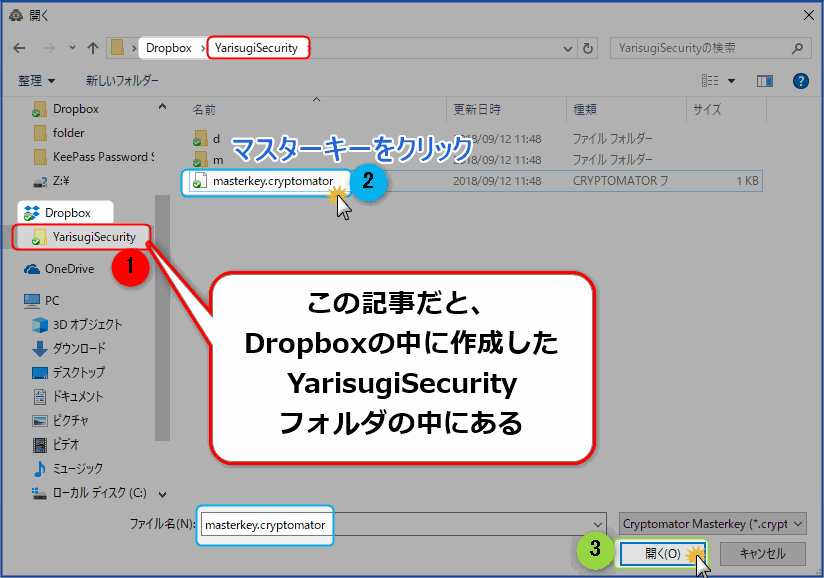Click the Dropbox breadcrumb in address bar

click(x=169, y=48)
